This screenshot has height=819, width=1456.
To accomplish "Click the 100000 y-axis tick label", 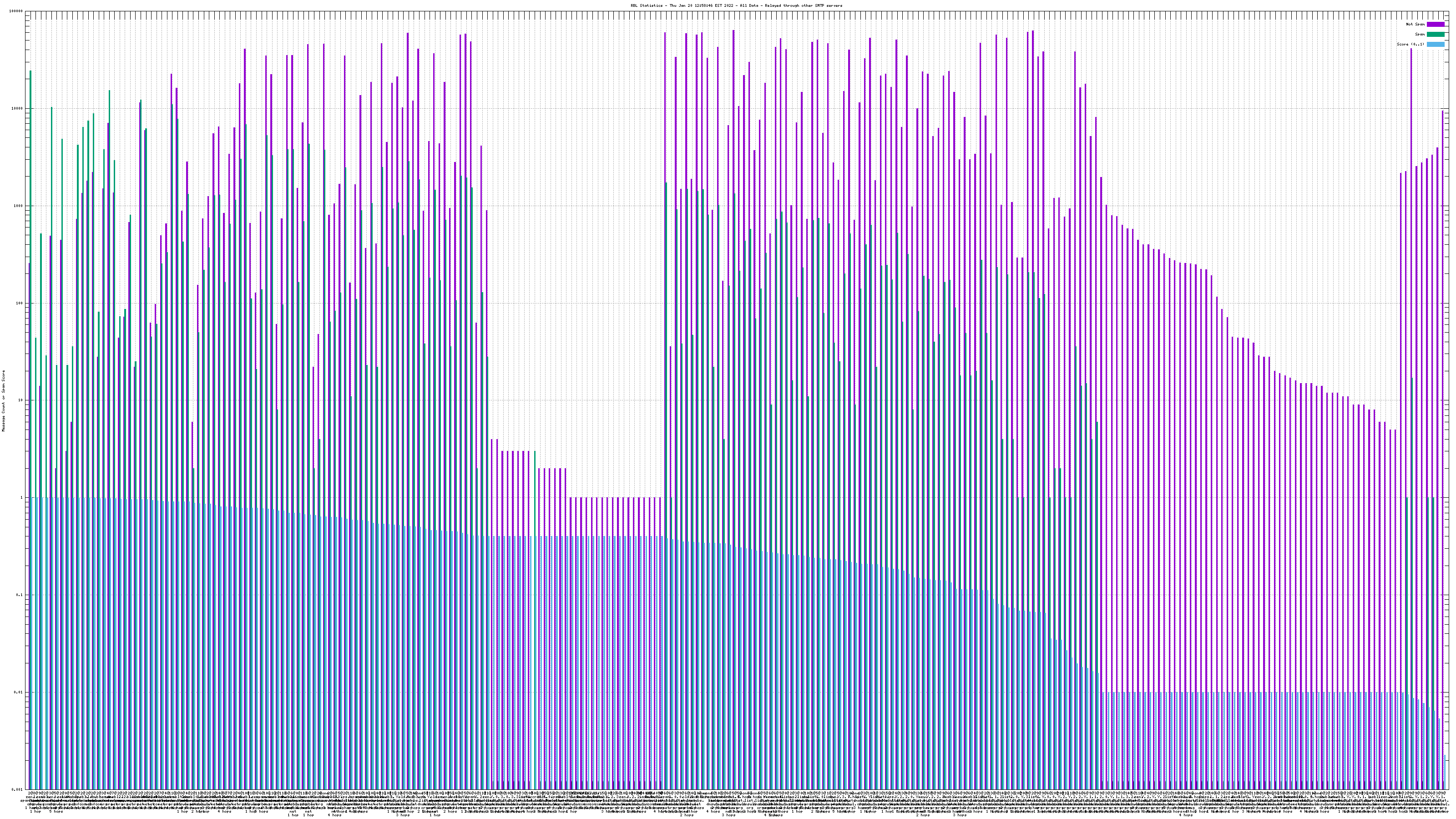I will point(16,11).
